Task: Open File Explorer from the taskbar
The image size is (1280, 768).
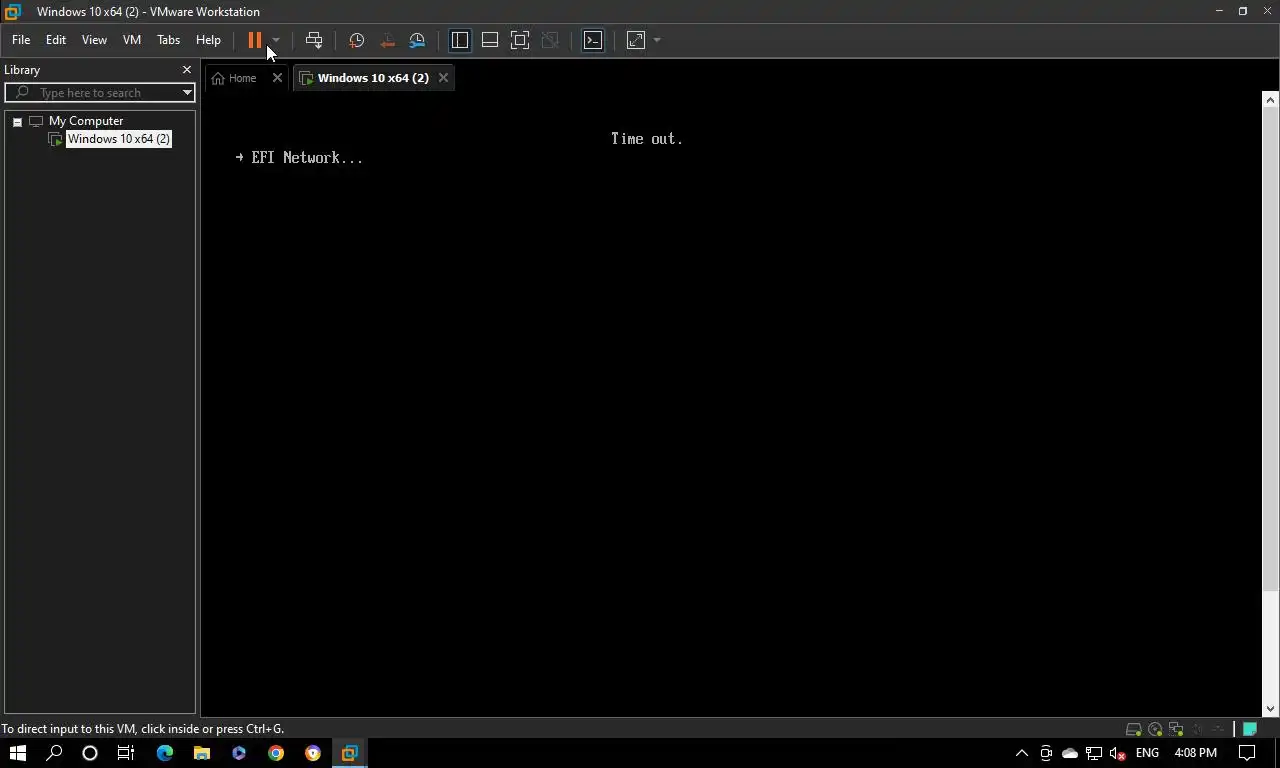Action: tap(202, 753)
